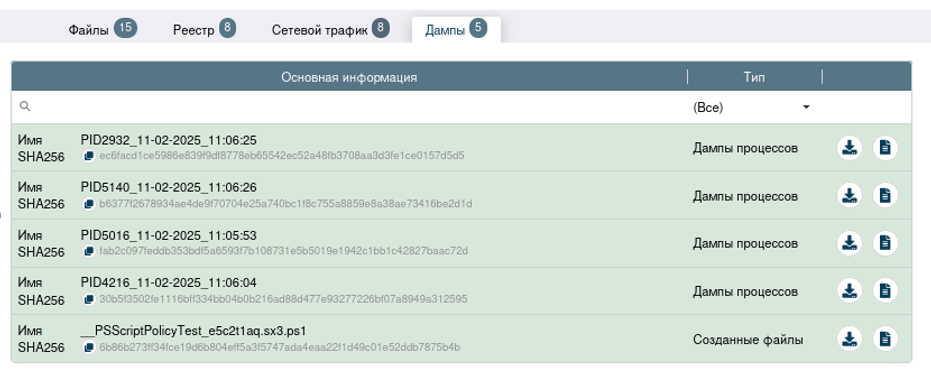Select the Дампы tab
The height and width of the screenshot is (375, 931).
(456, 29)
